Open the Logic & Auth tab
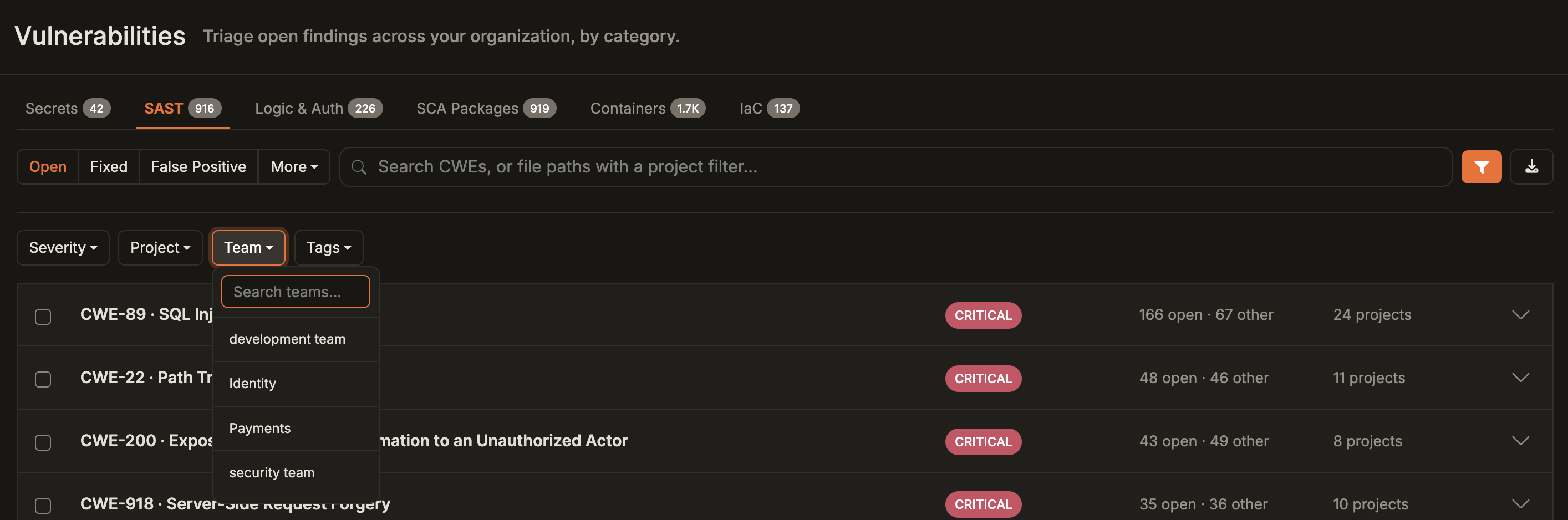 (x=318, y=109)
